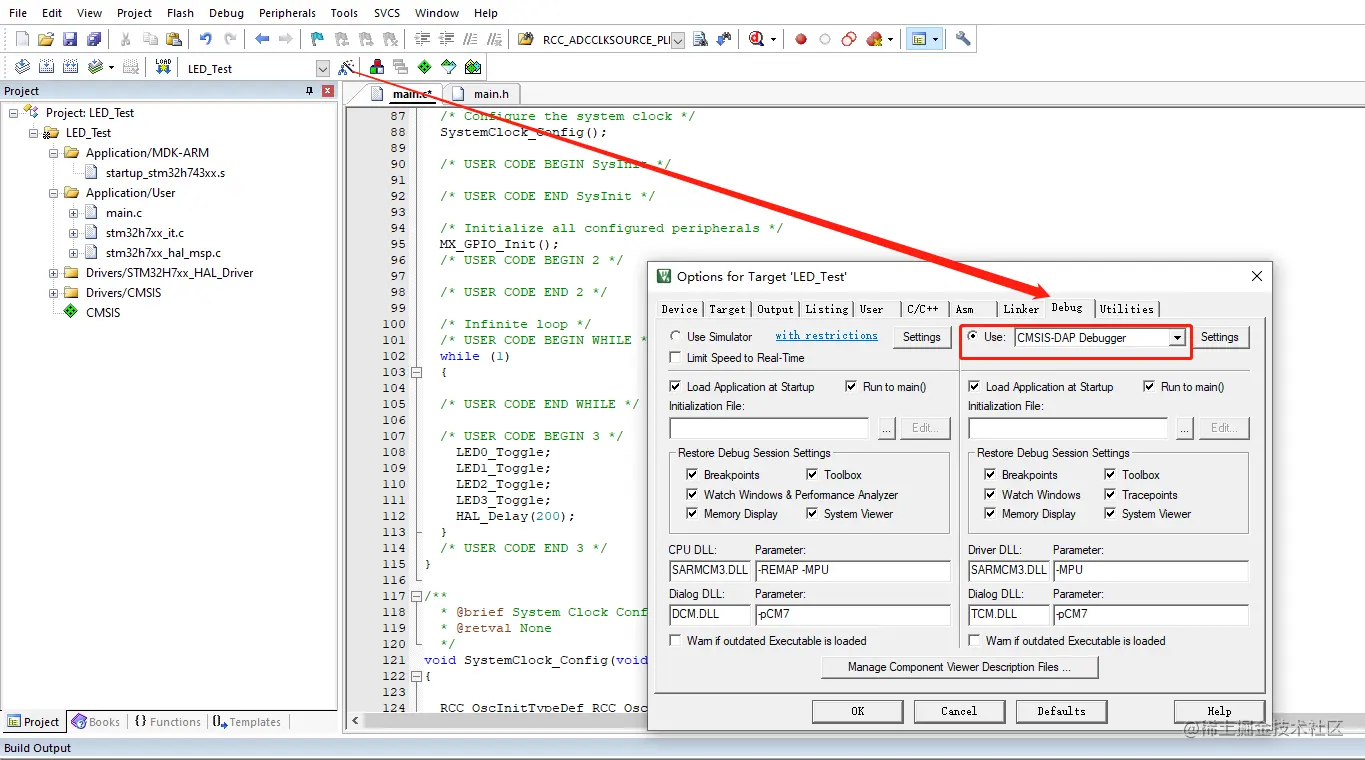Switch to the Functions pane tab
Image resolution: width=1365 pixels, height=760 pixels.
coord(167,722)
